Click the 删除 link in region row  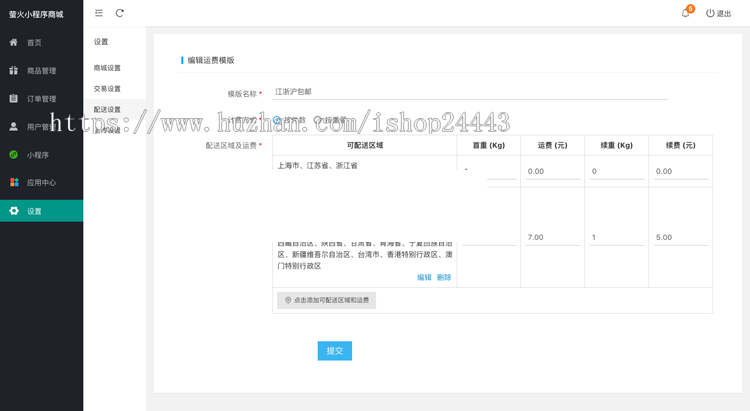tap(444, 277)
